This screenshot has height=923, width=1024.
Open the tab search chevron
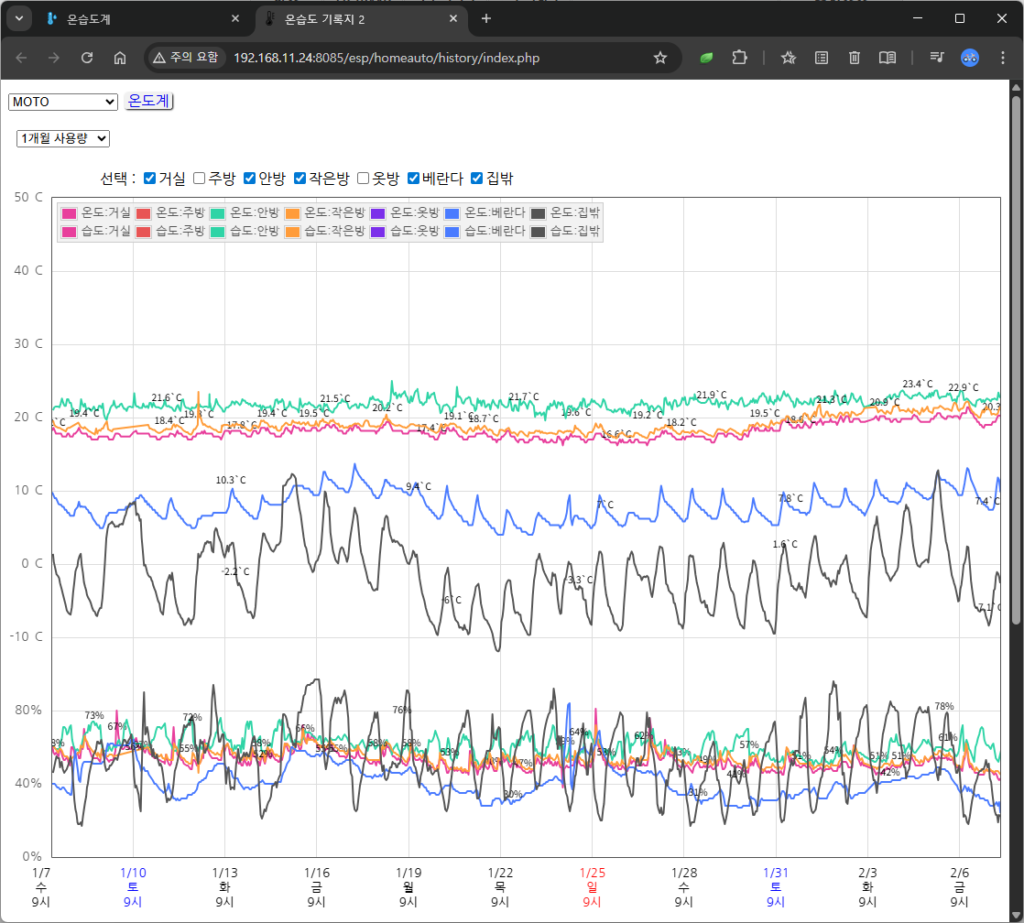coord(18,19)
